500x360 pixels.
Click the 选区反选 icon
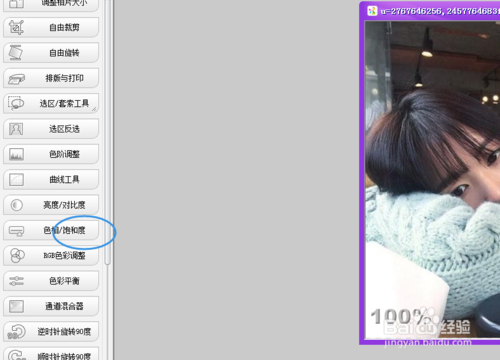point(16,129)
